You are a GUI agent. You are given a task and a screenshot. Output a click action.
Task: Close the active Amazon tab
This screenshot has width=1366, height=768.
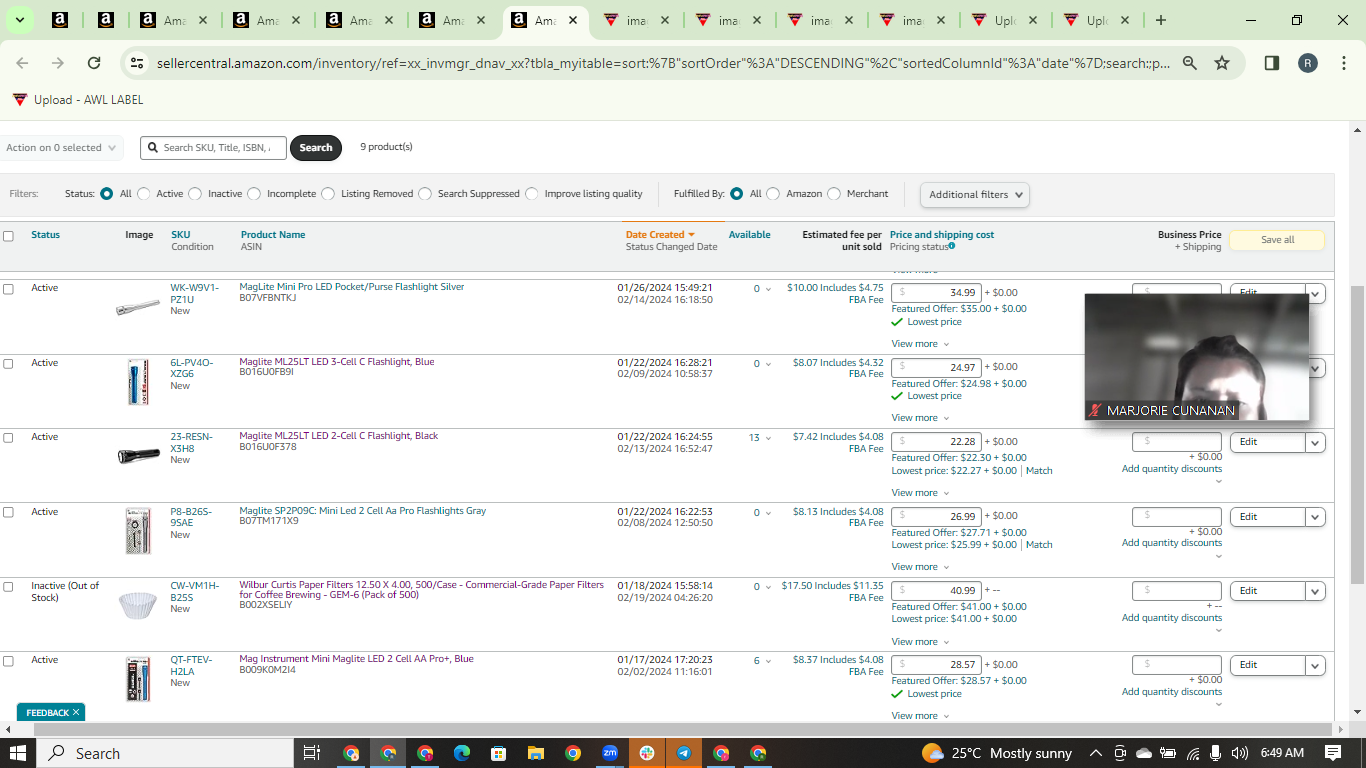pyautogui.click(x=573, y=20)
